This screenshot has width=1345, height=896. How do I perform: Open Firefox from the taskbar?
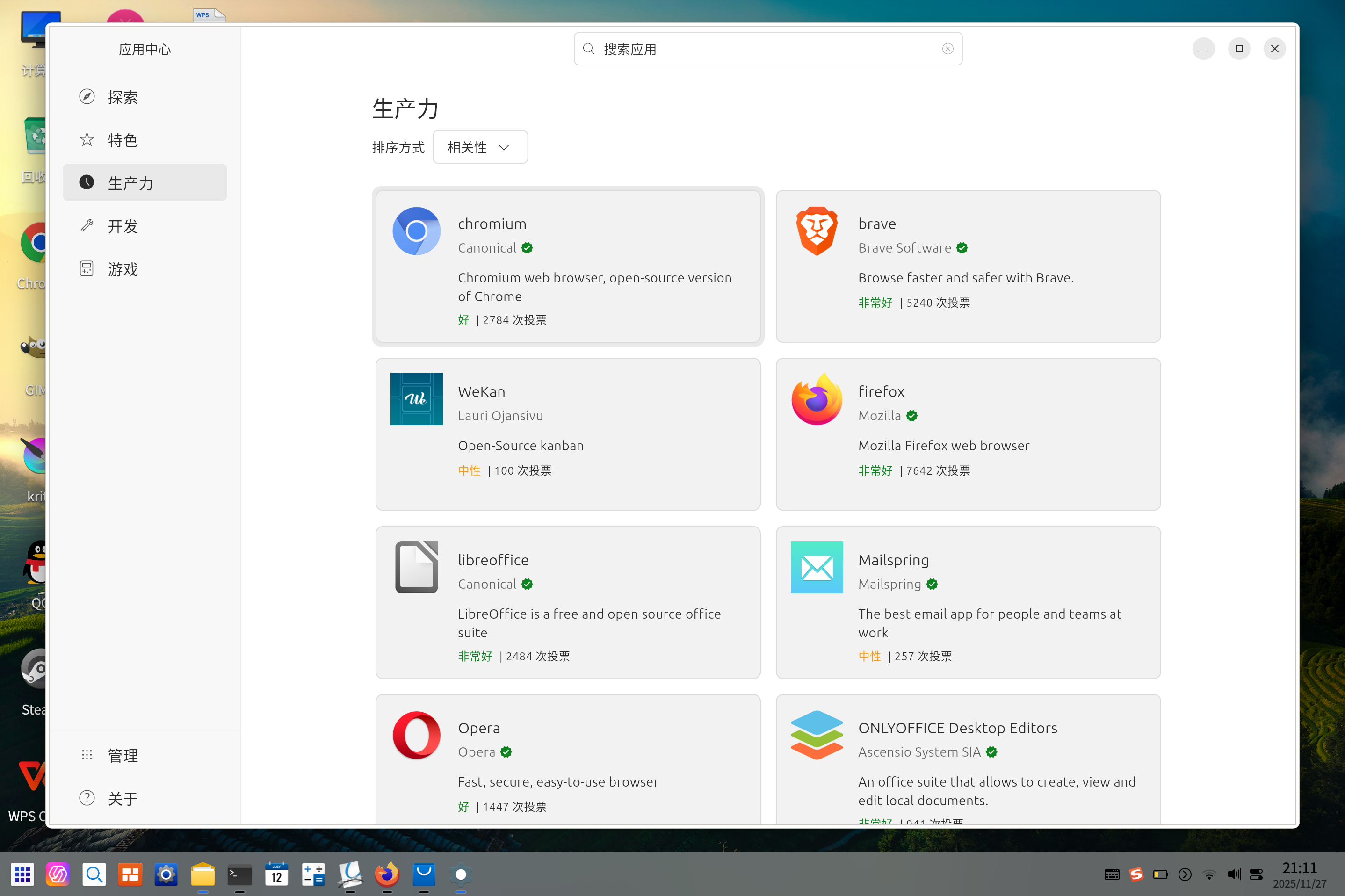(x=387, y=874)
